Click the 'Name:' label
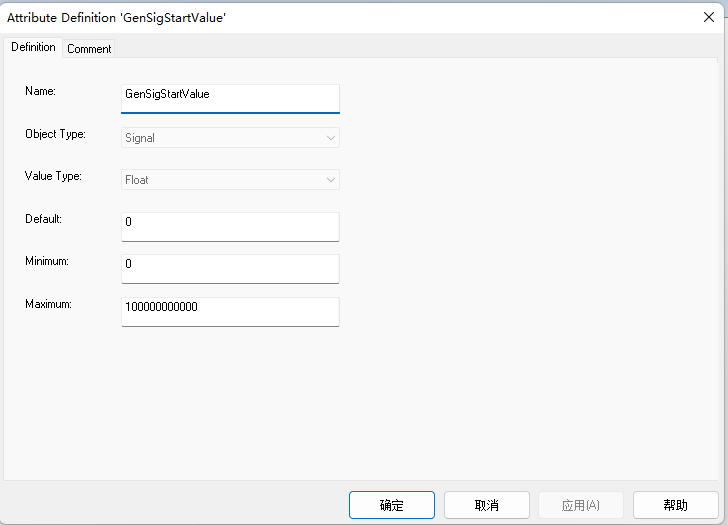The width and height of the screenshot is (728, 525). [40, 91]
